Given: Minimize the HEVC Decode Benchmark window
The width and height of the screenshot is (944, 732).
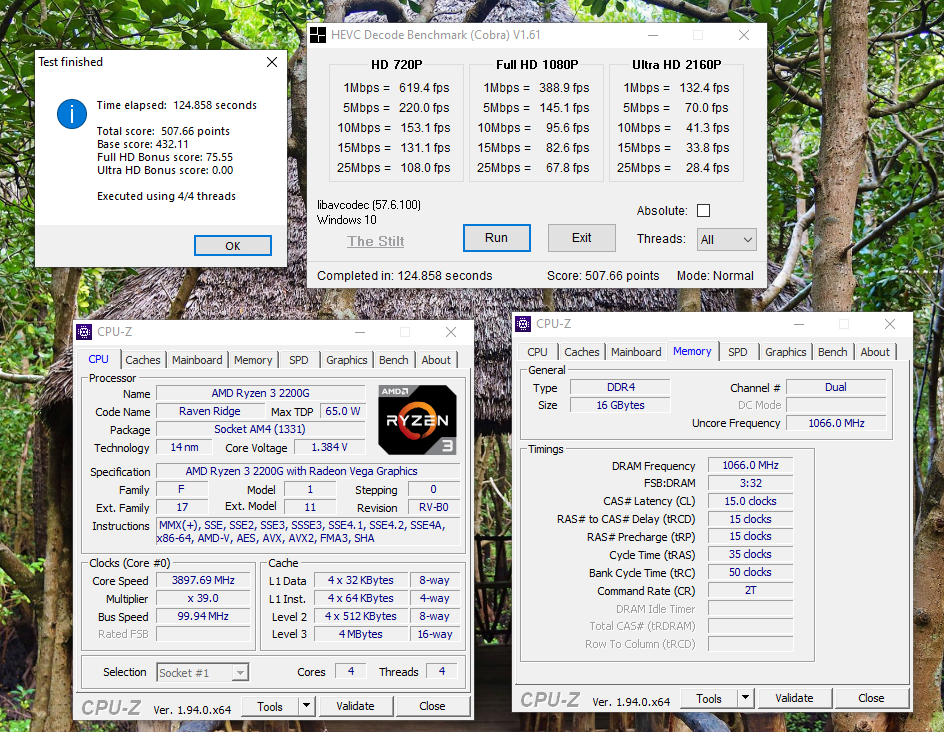Looking at the screenshot, I should pyautogui.click(x=653, y=35).
